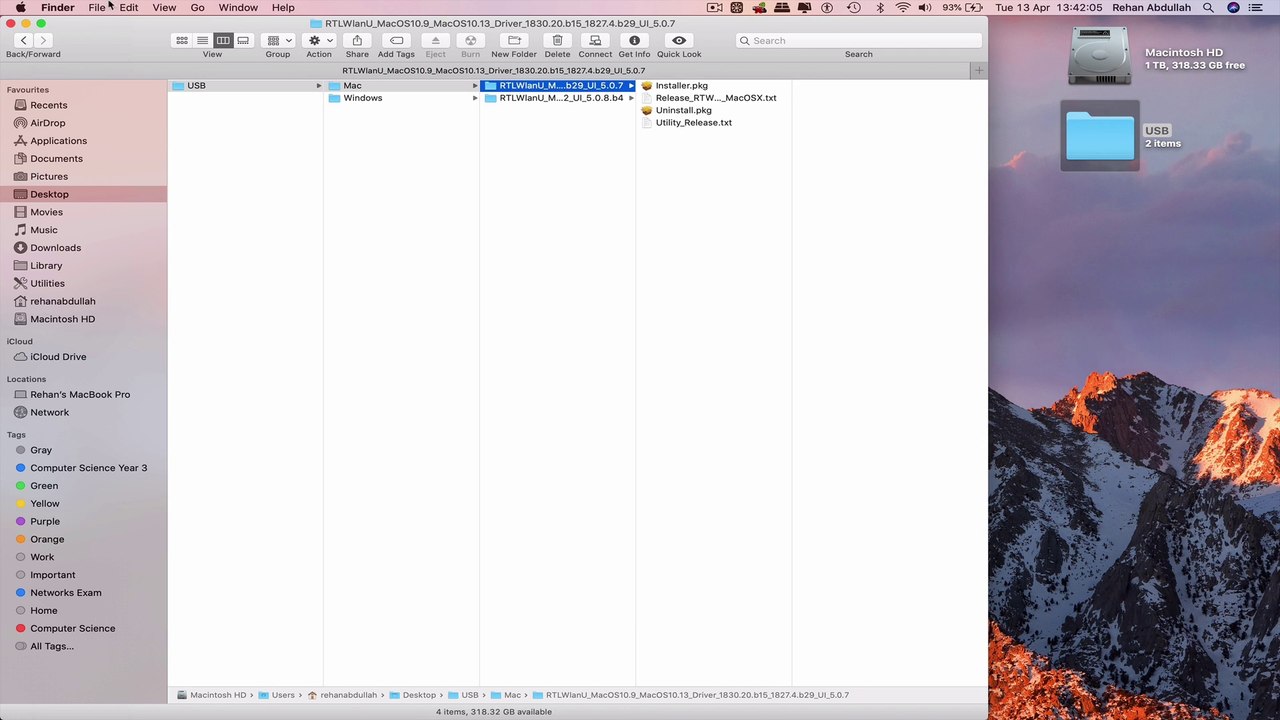This screenshot has width=1280, height=720.
Task: Select the Orange tag in sidebar
Action: pyautogui.click(x=47, y=539)
